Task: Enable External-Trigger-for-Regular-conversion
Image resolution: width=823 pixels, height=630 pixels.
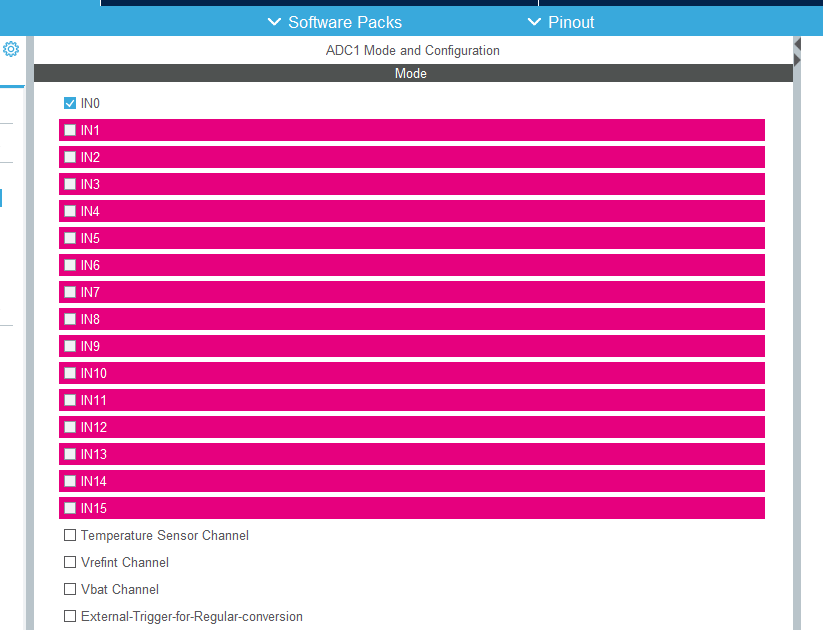Action: tap(69, 616)
